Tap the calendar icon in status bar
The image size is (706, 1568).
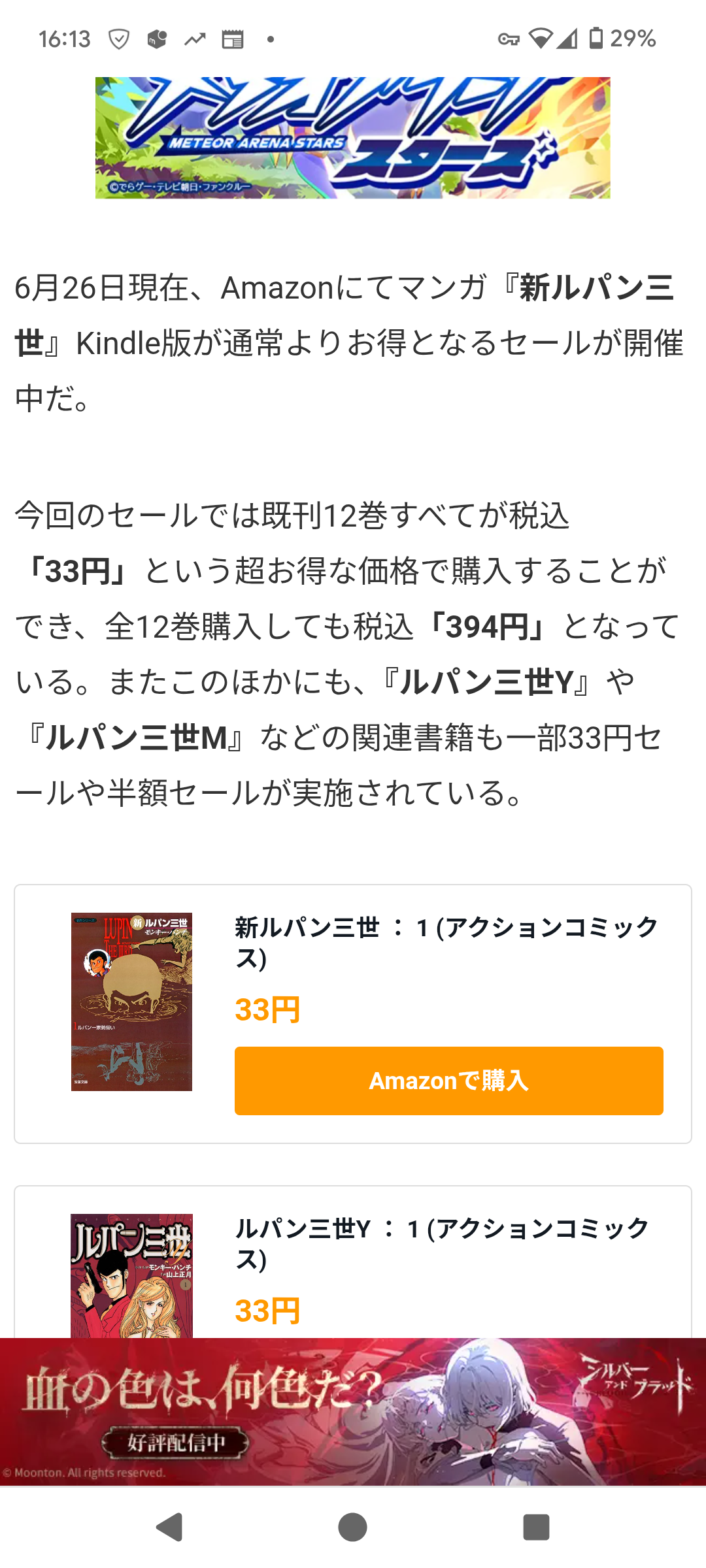[233, 39]
